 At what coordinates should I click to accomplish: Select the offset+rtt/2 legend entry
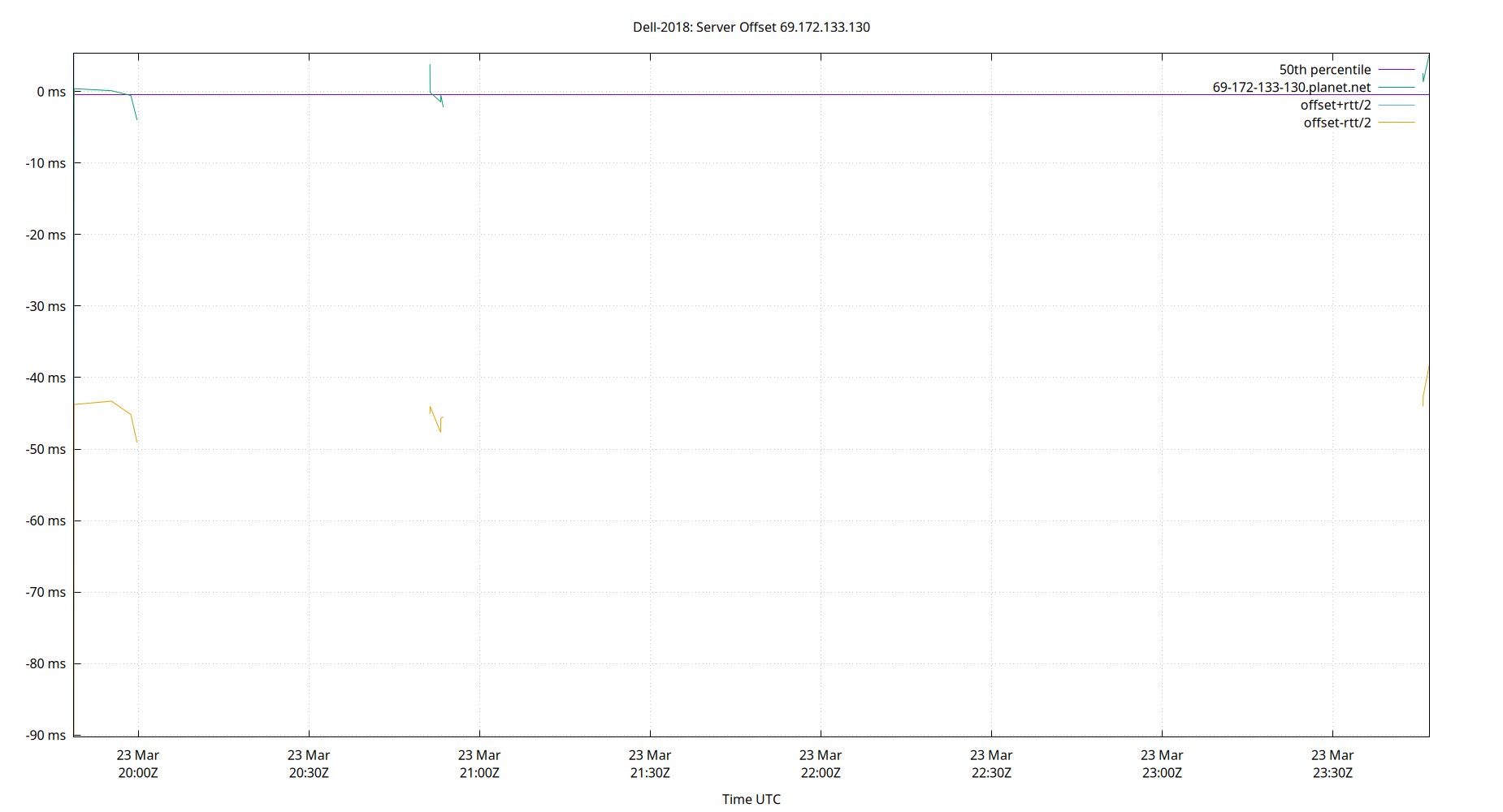click(1336, 105)
